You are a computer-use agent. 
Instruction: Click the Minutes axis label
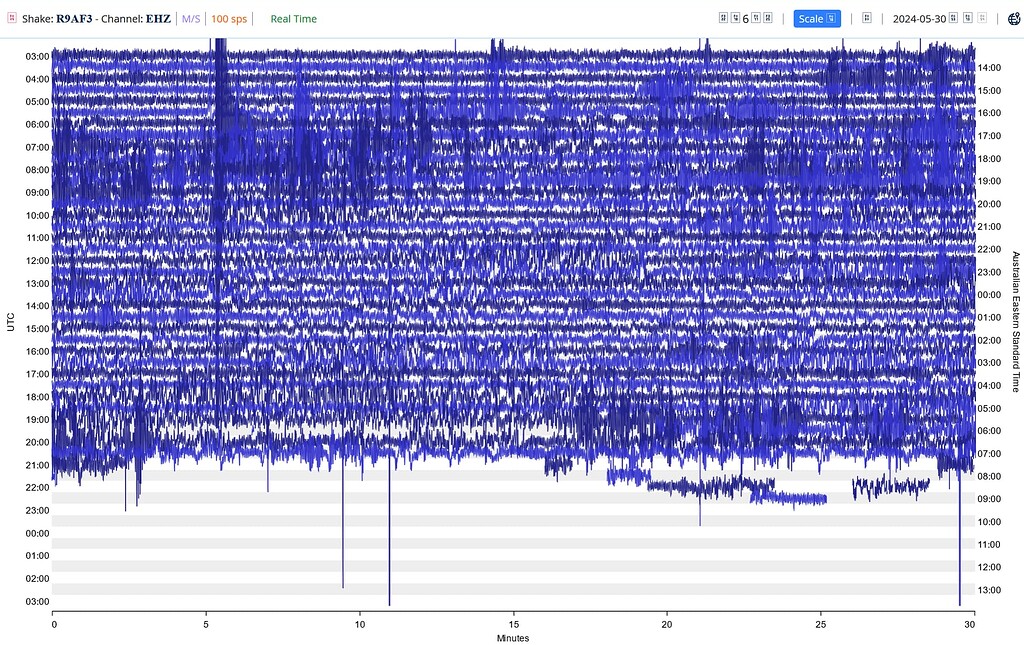[x=513, y=638]
